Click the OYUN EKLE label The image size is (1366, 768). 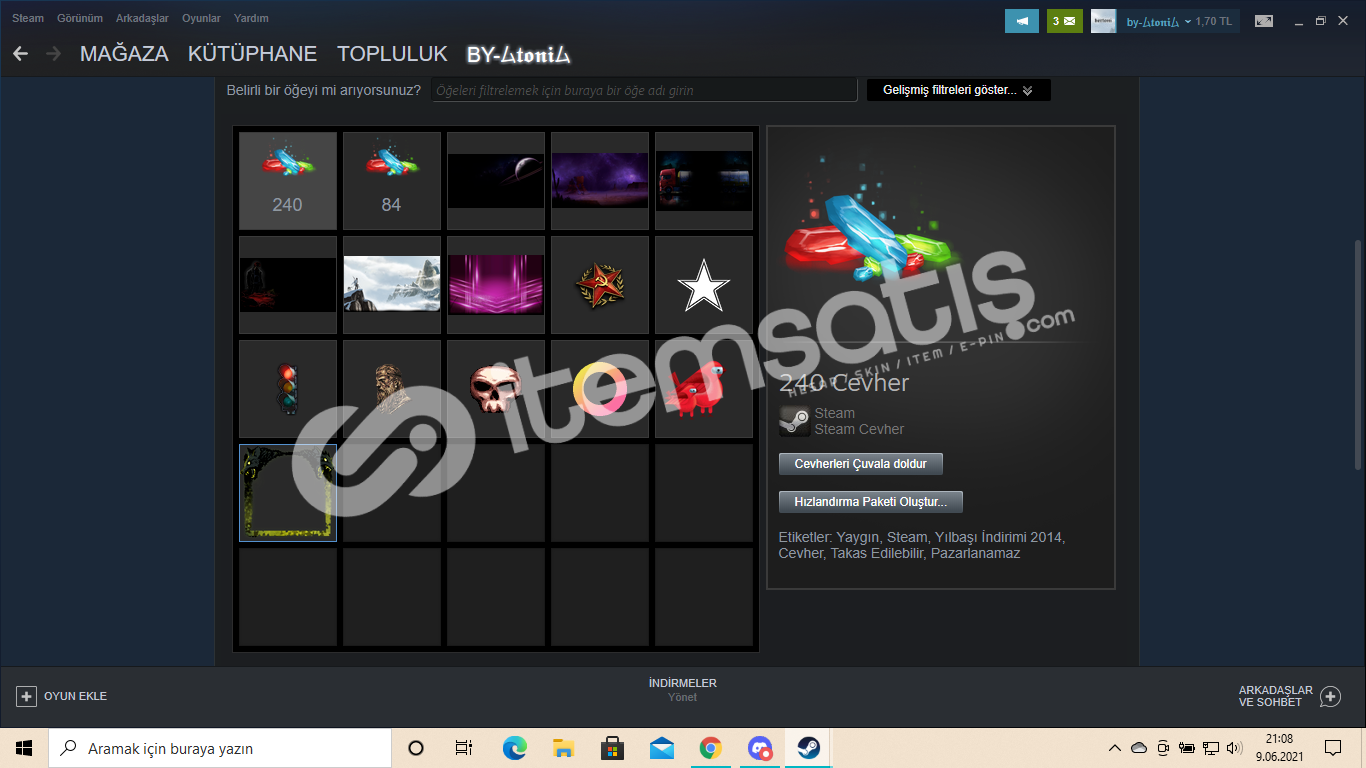(x=75, y=696)
